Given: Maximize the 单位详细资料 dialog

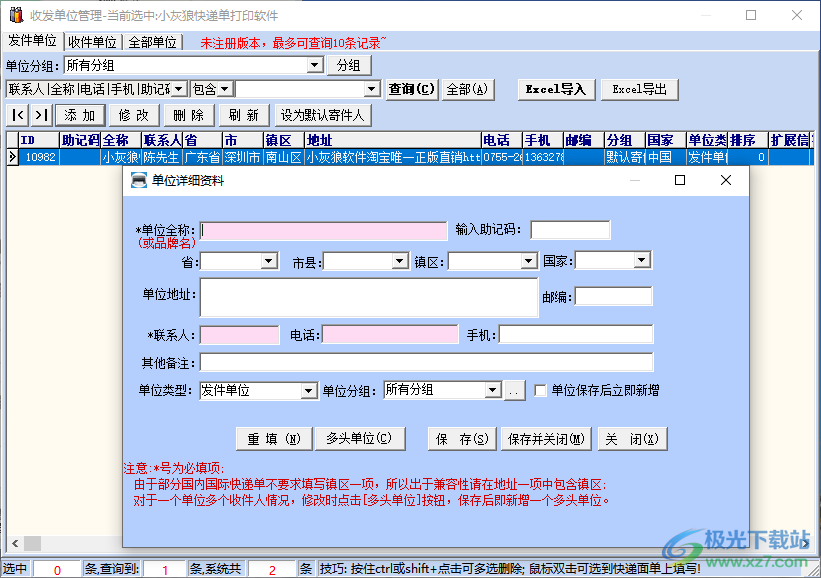Looking at the screenshot, I should tap(680, 180).
